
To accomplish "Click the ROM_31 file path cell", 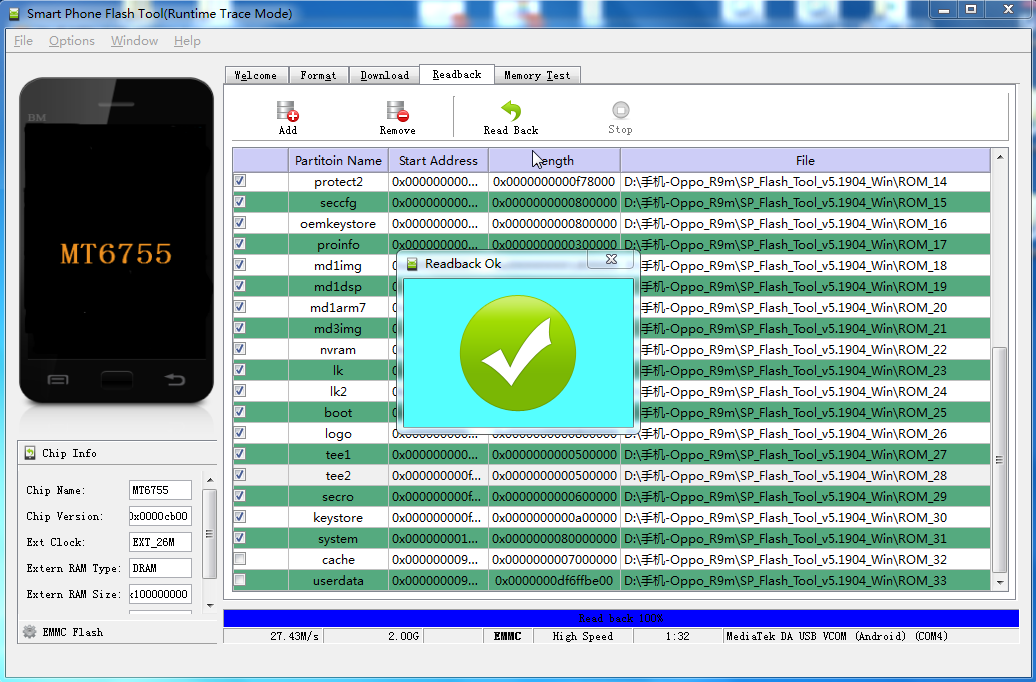I will 805,539.
